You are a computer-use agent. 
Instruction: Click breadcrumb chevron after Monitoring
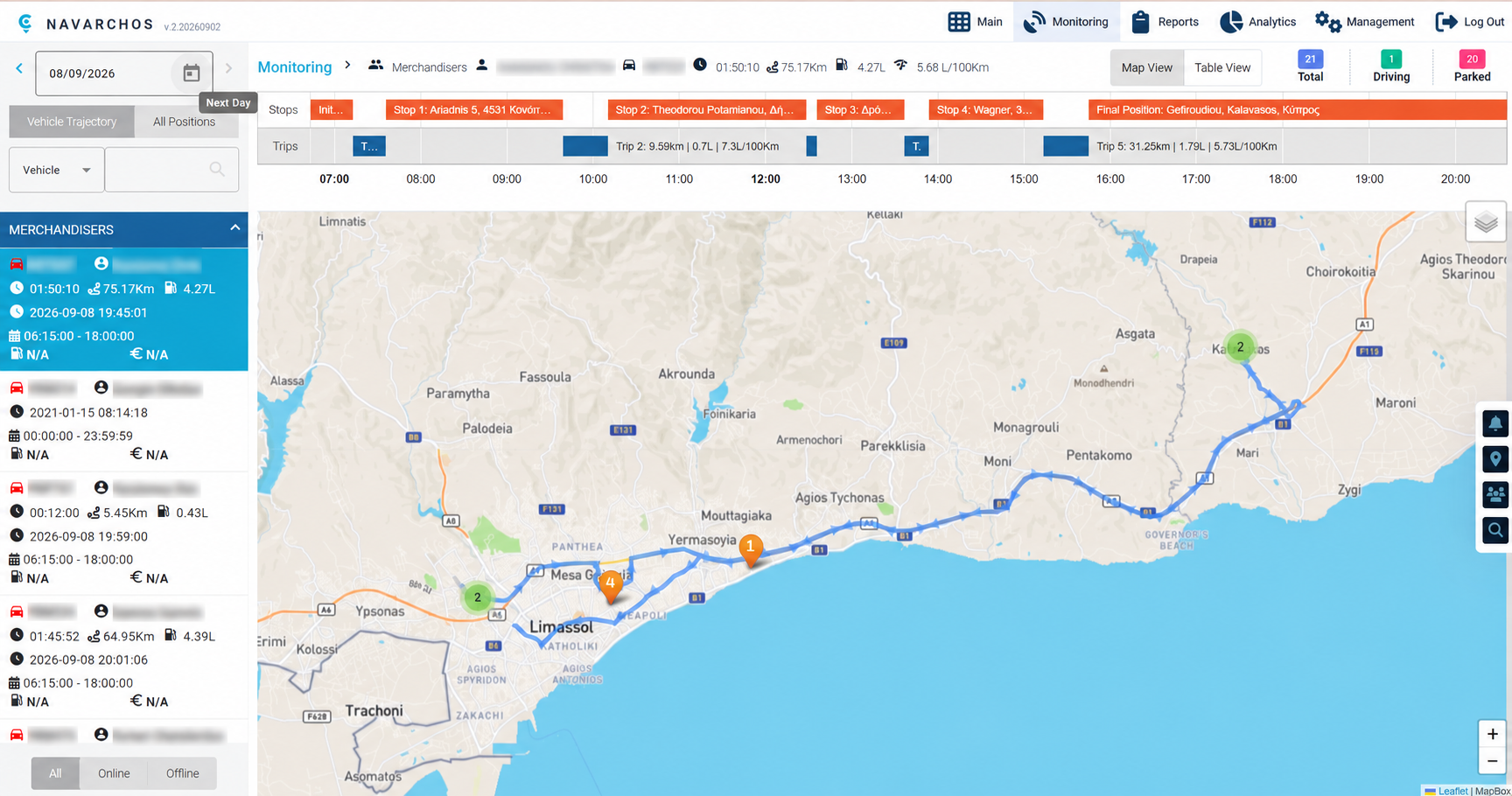coord(347,66)
